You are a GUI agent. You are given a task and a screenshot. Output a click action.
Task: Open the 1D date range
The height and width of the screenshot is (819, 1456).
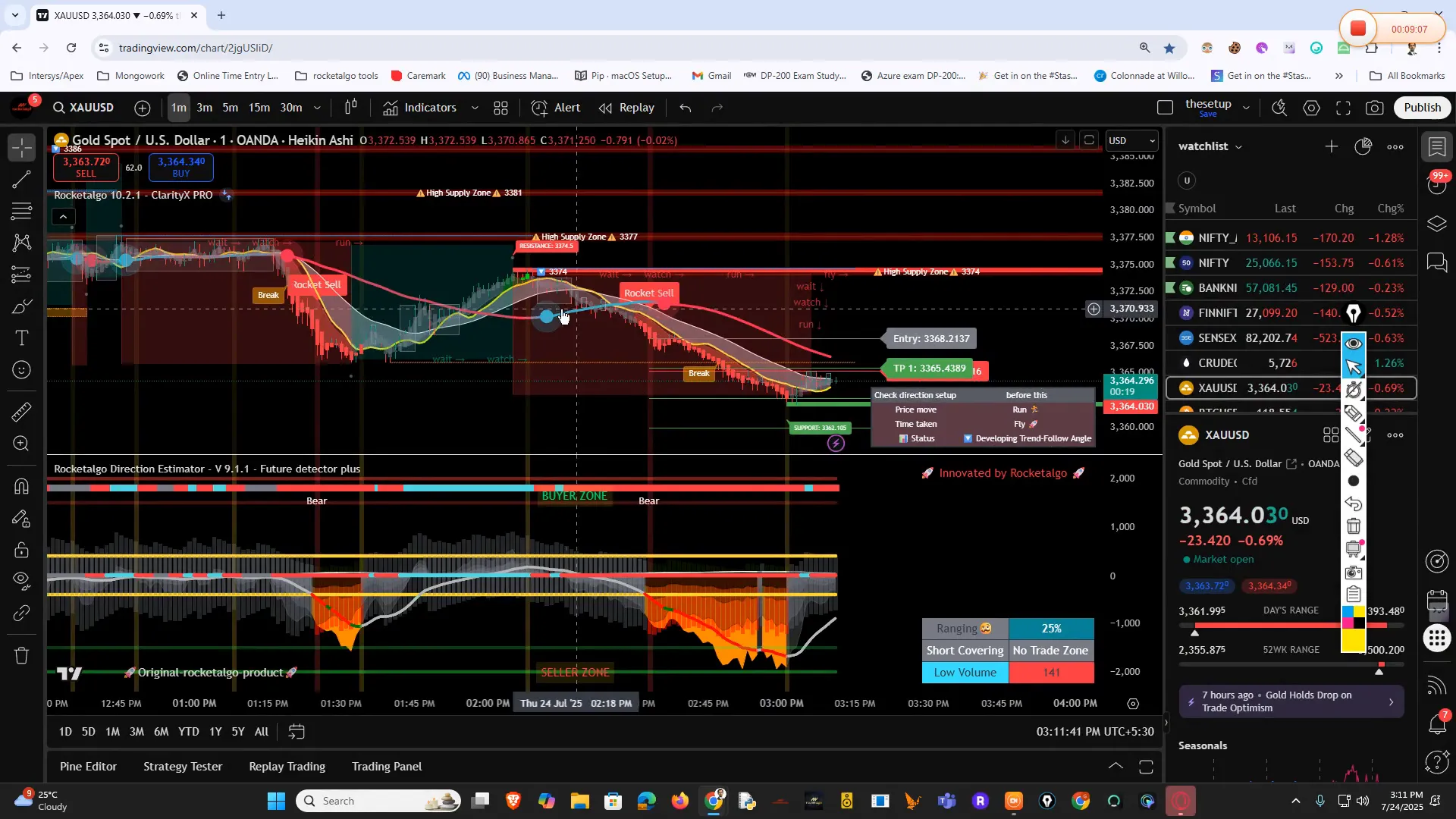65,732
